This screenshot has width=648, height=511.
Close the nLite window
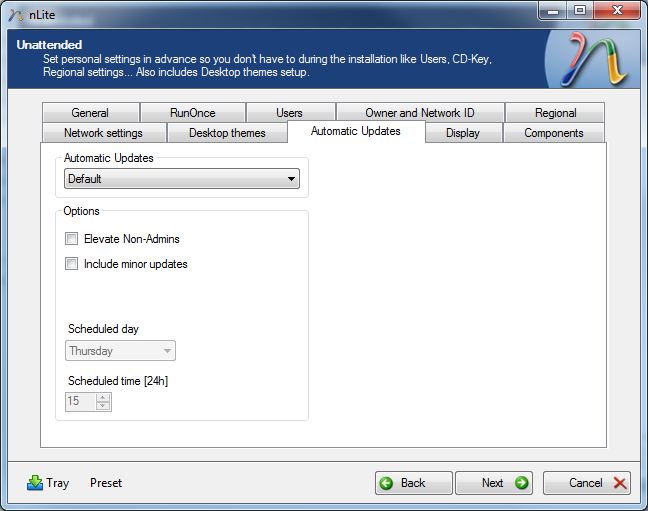click(x=617, y=11)
